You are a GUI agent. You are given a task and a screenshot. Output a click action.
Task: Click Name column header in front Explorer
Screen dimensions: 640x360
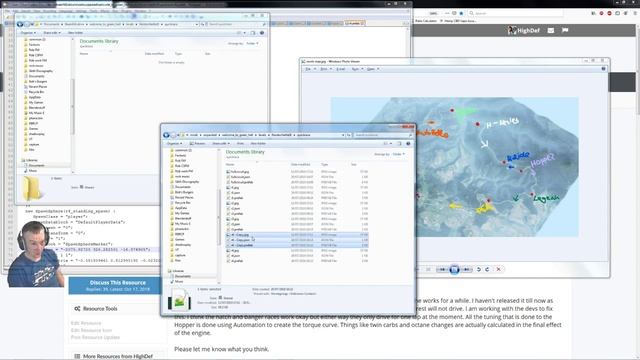(230, 164)
